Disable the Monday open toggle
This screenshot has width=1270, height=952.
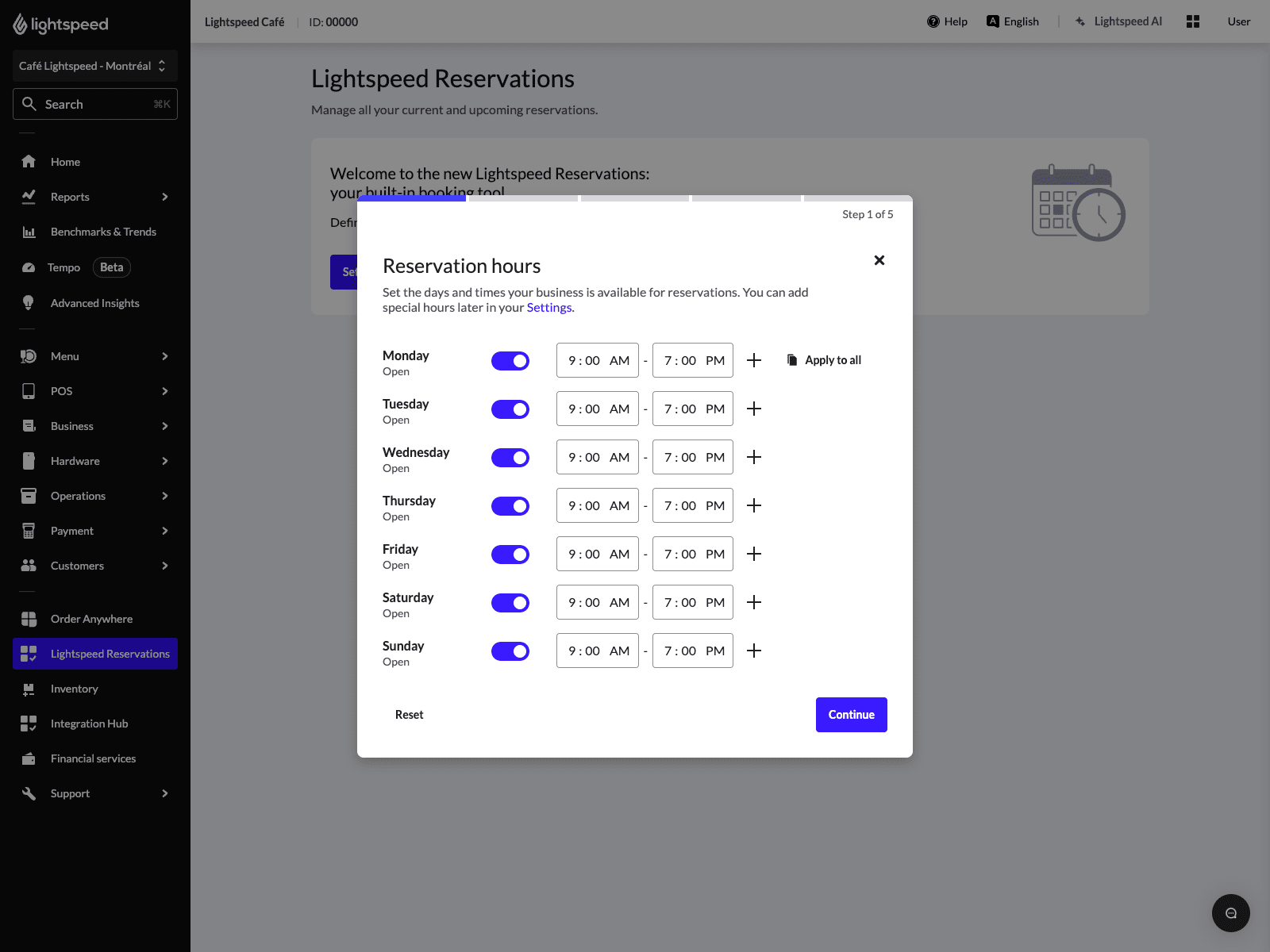510,360
